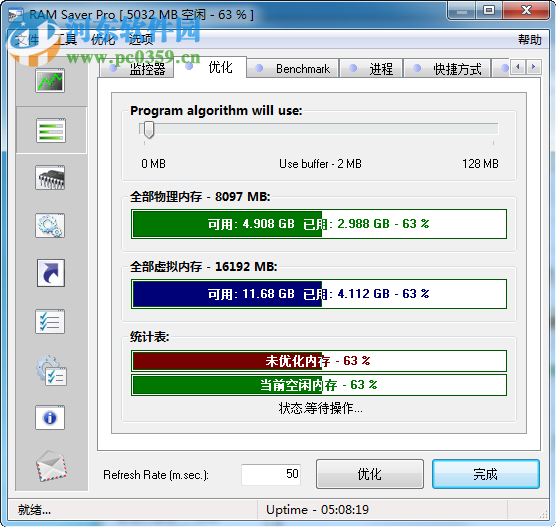Click the 'Use buffer - 2 MB' label
The width and height of the screenshot is (557, 528).
[320, 164]
